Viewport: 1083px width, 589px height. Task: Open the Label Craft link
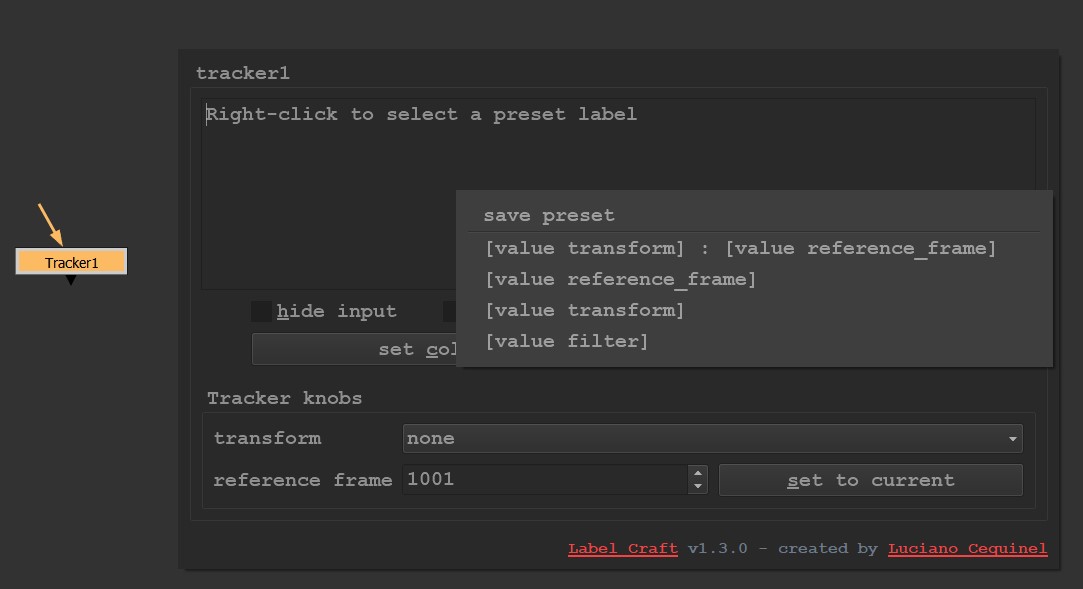tap(622, 548)
